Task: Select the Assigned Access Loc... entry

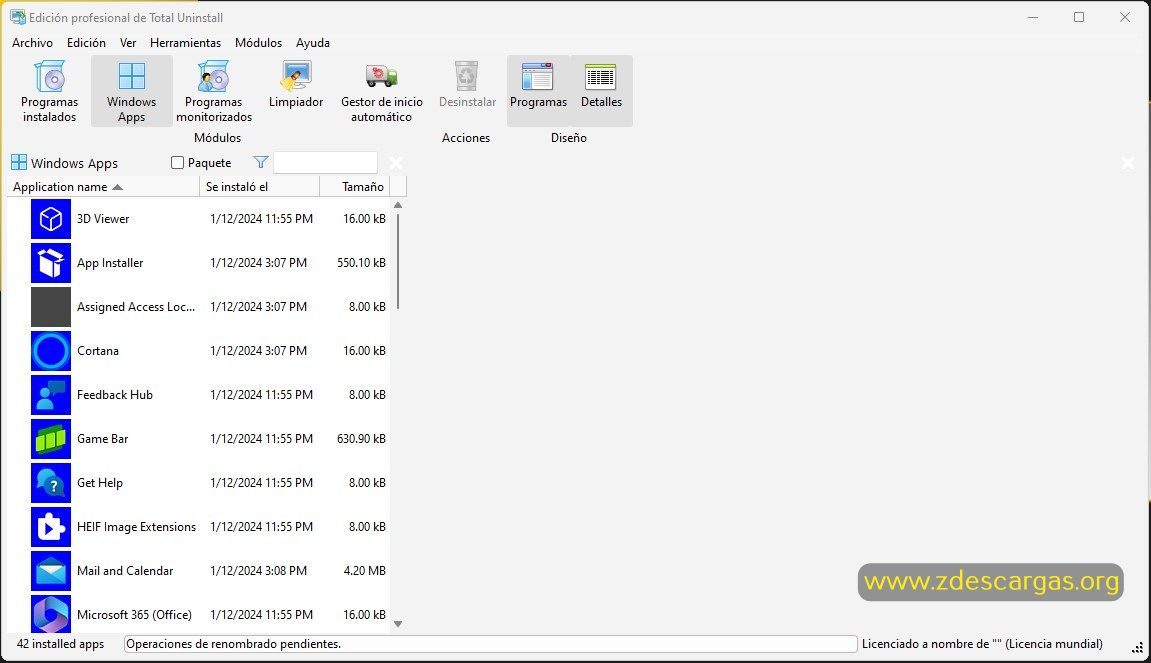Action: click(136, 307)
